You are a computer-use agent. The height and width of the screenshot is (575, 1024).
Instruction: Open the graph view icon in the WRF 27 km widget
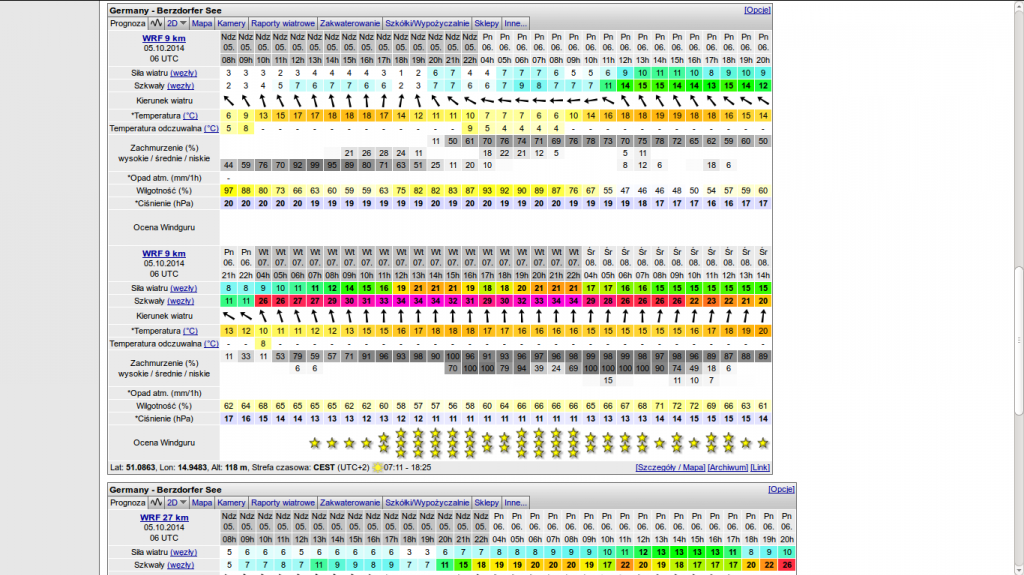155,502
